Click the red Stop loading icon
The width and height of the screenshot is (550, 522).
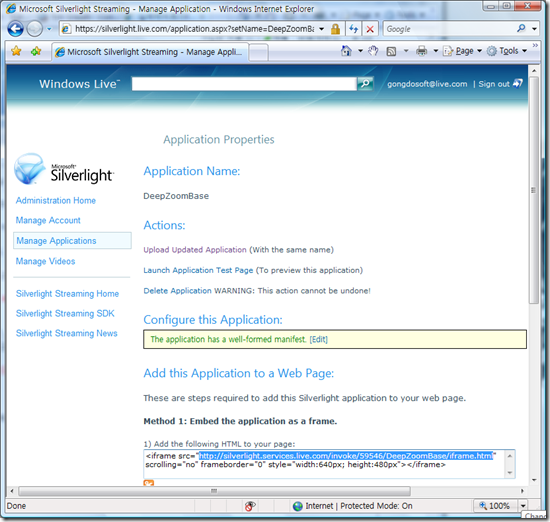click(370, 29)
